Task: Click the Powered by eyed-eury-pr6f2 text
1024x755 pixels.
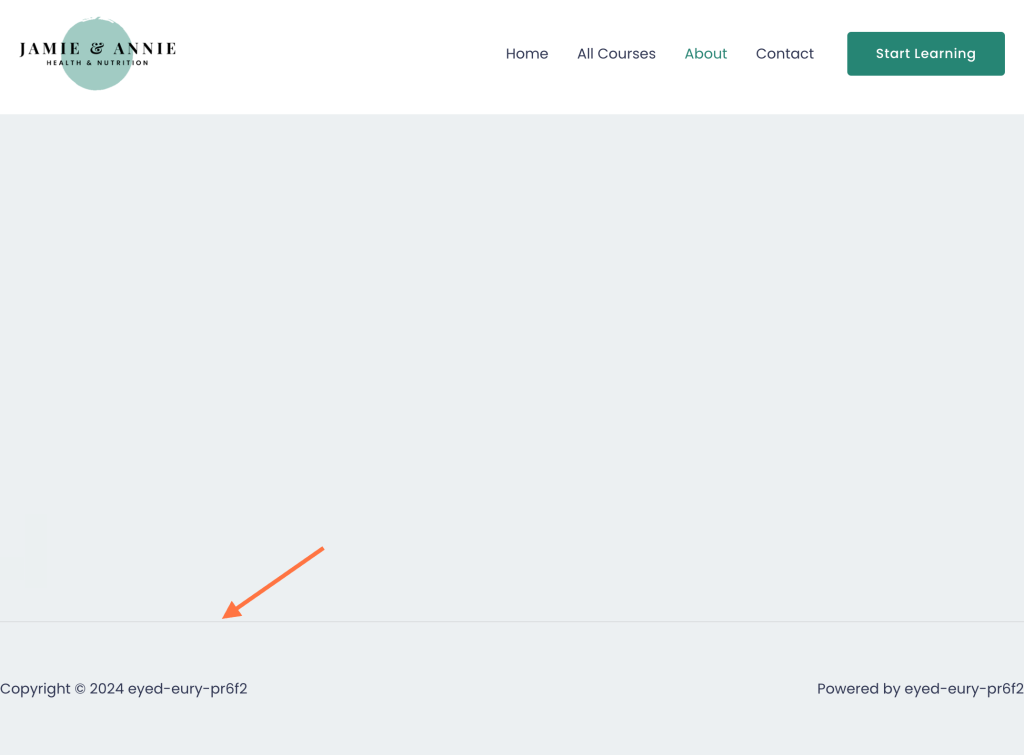Action: [920, 689]
